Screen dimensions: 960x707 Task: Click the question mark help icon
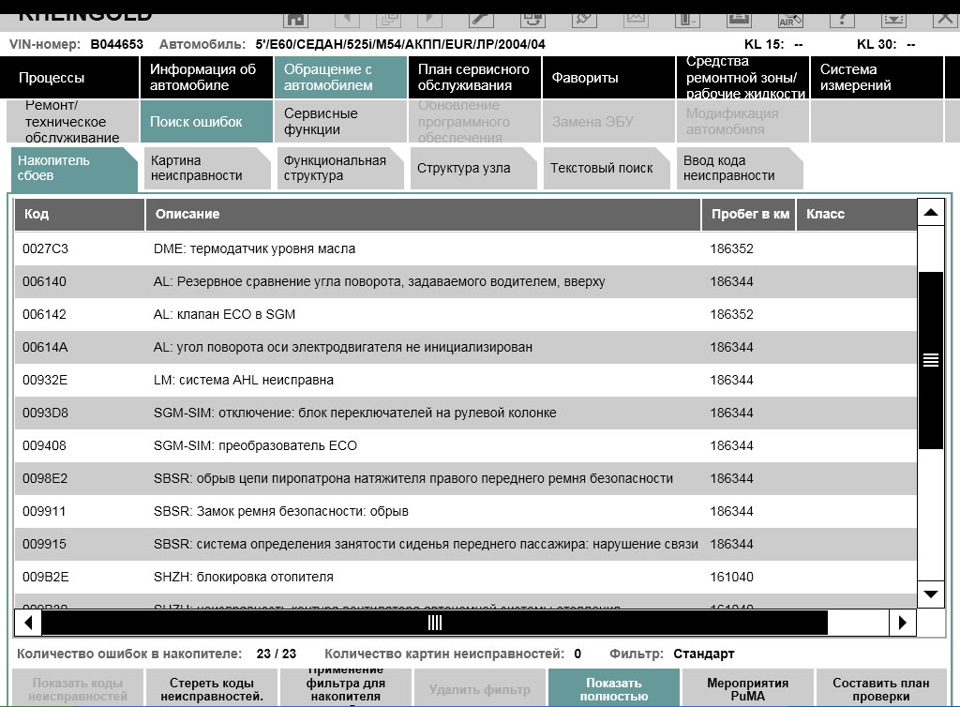pos(842,18)
